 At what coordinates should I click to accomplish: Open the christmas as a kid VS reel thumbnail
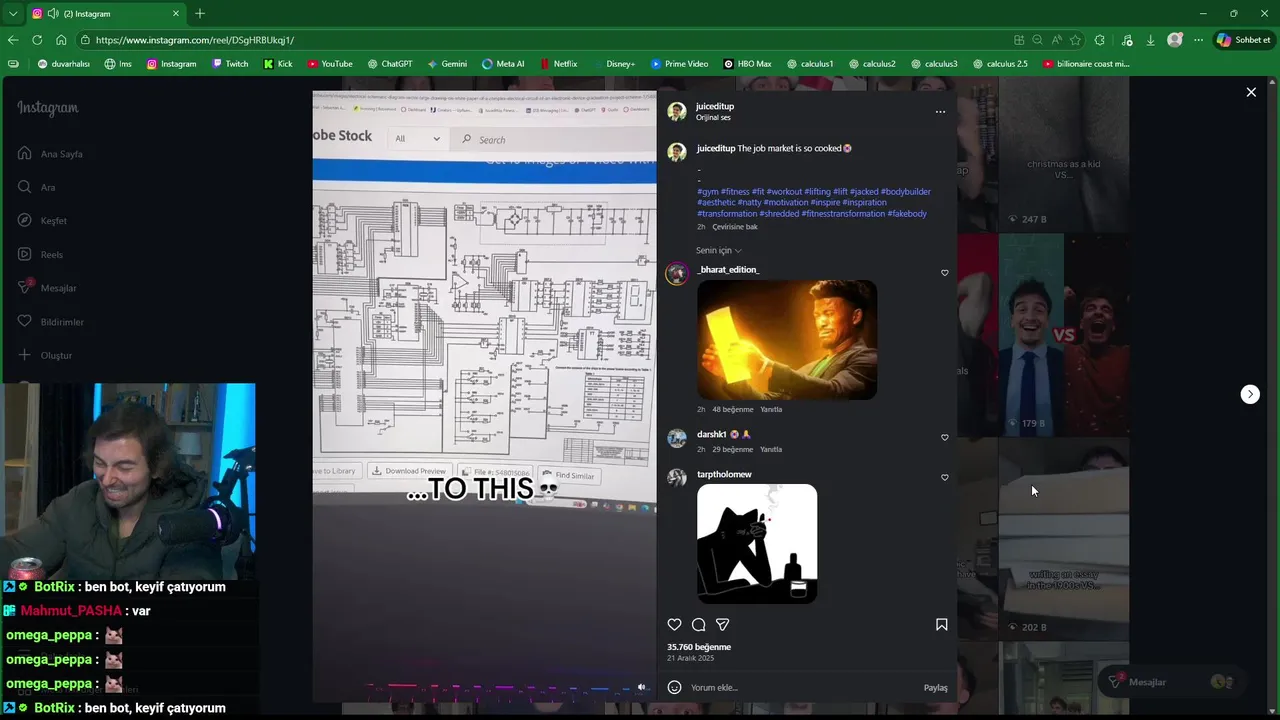tap(1064, 155)
